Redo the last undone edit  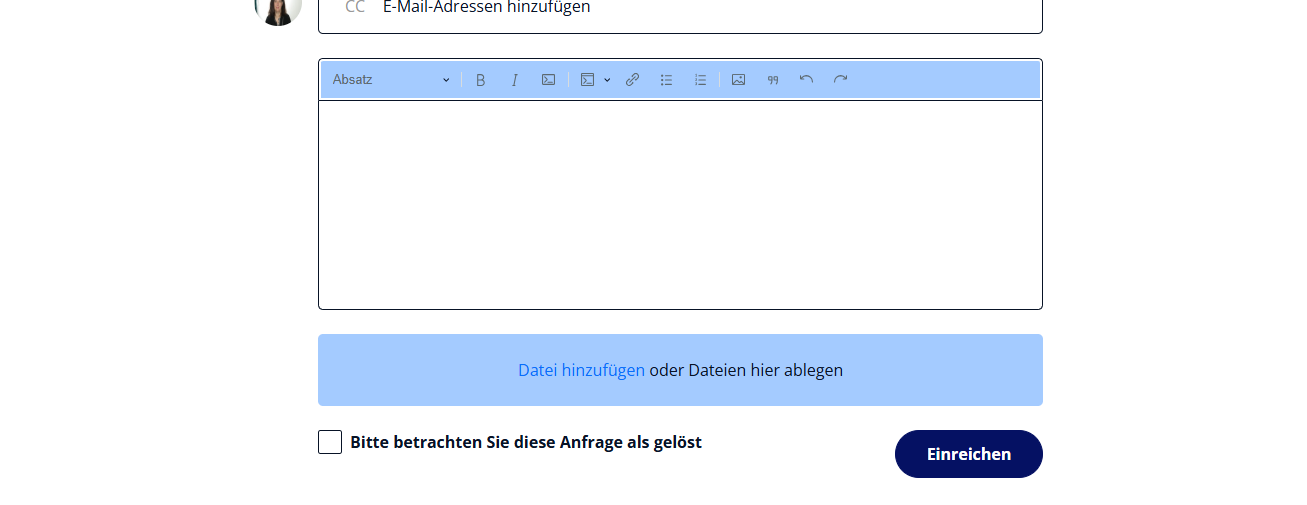840,80
